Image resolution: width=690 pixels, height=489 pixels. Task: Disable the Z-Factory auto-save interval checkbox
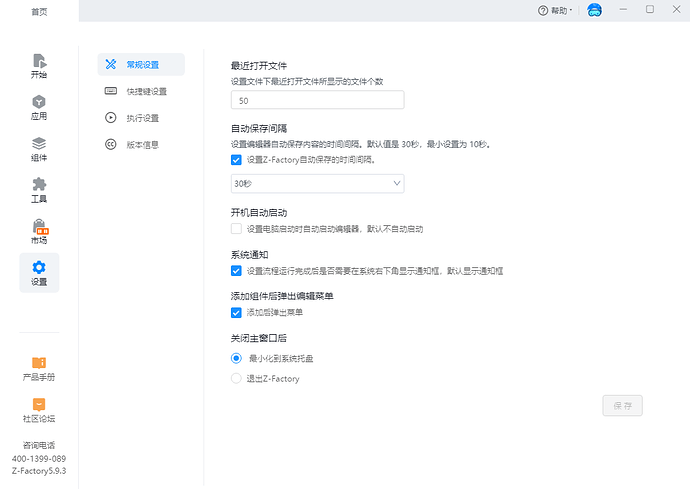pyautogui.click(x=236, y=159)
